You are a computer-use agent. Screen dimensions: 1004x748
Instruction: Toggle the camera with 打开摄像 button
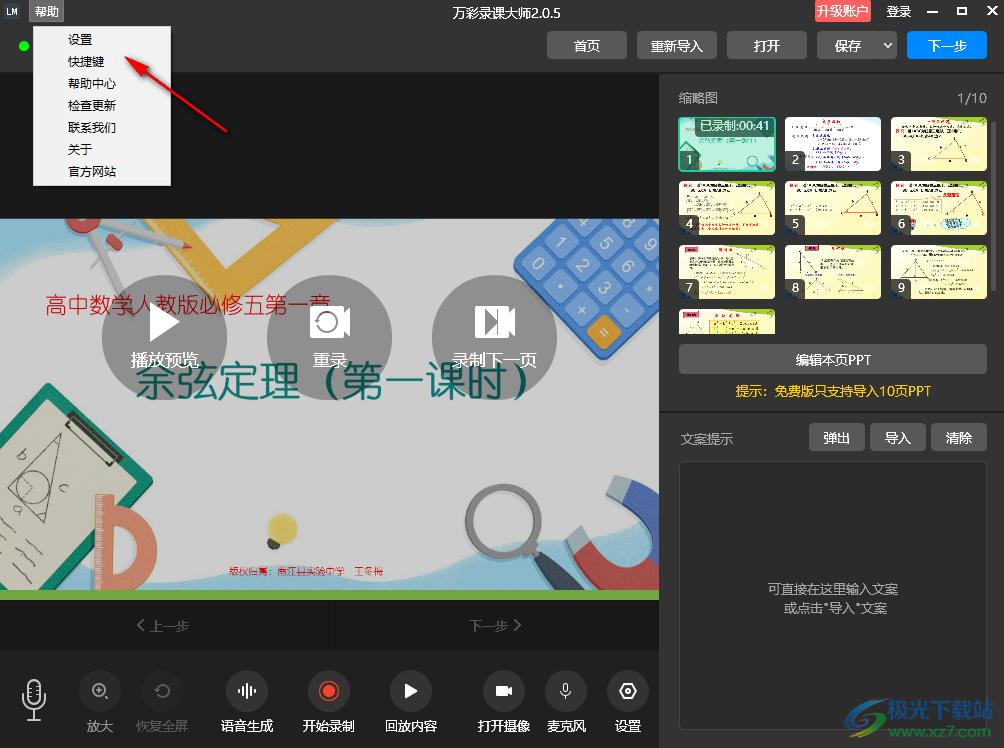(x=504, y=691)
